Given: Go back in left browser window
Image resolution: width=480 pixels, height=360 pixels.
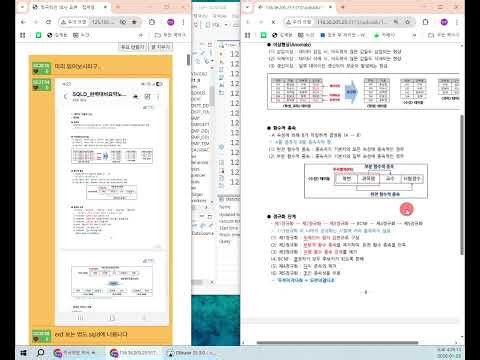Looking at the screenshot, I should pos(23,22).
